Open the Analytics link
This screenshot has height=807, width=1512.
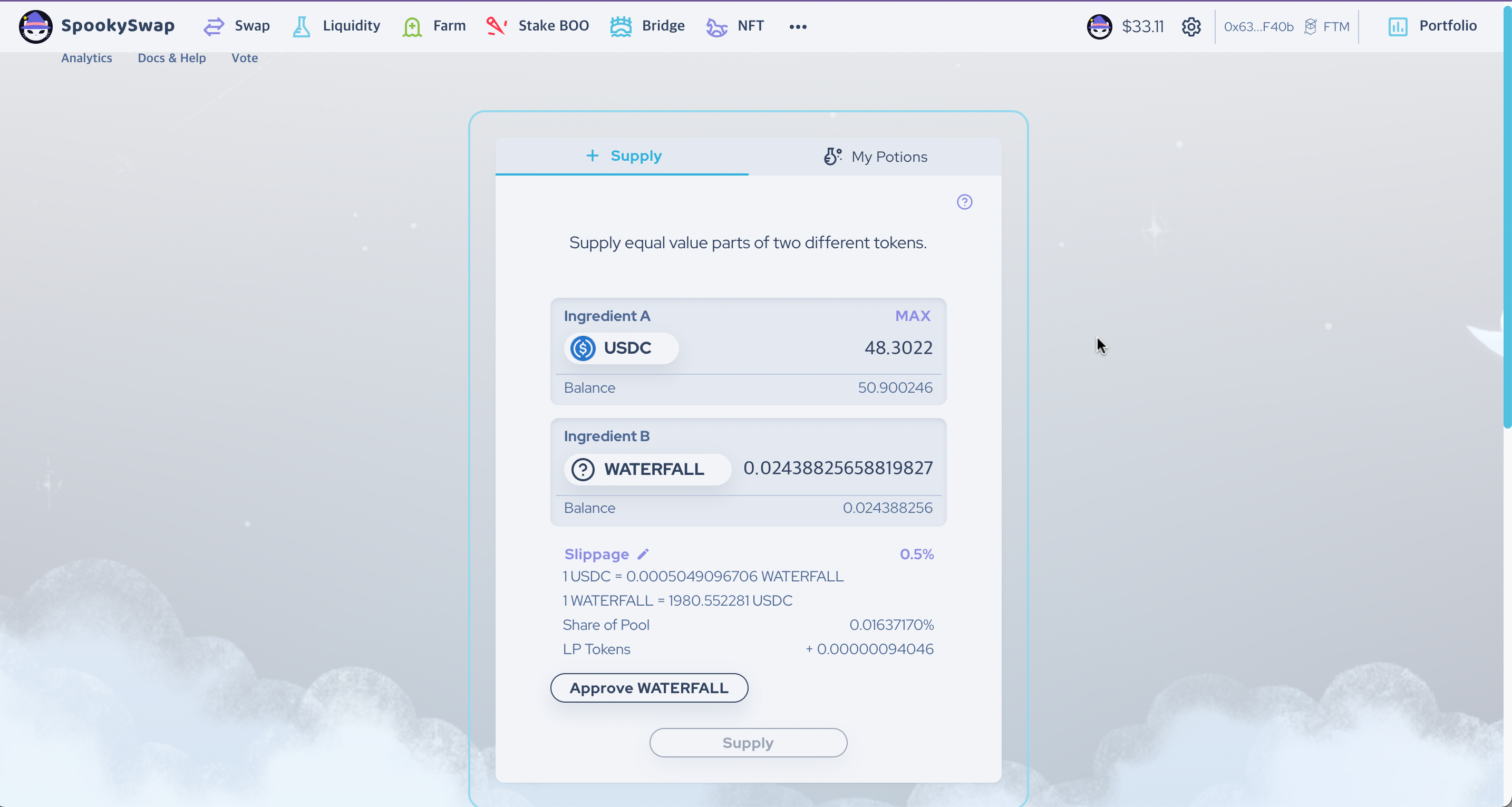pos(86,58)
